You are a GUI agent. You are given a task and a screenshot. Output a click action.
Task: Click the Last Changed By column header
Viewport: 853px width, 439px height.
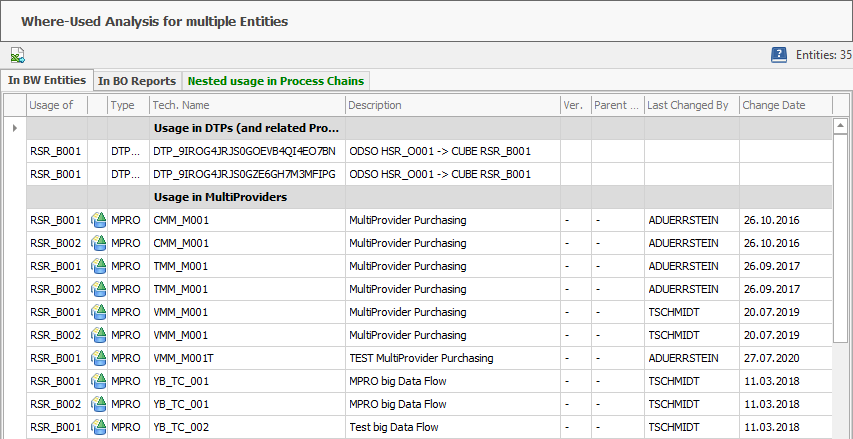(x=690, y=105)
